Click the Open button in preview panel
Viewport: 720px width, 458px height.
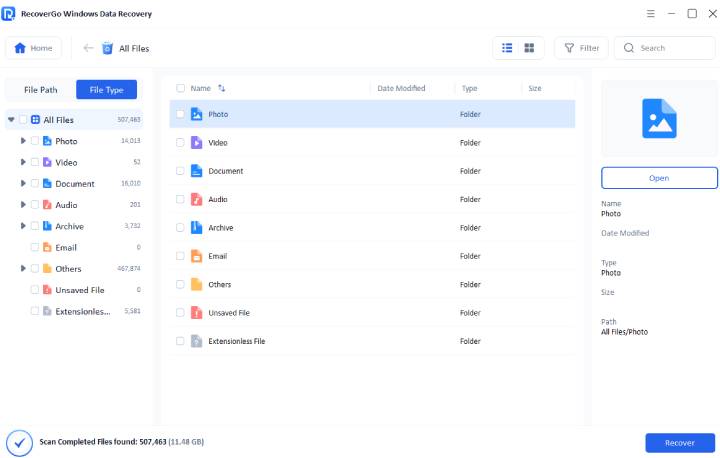tap(659, 178)
